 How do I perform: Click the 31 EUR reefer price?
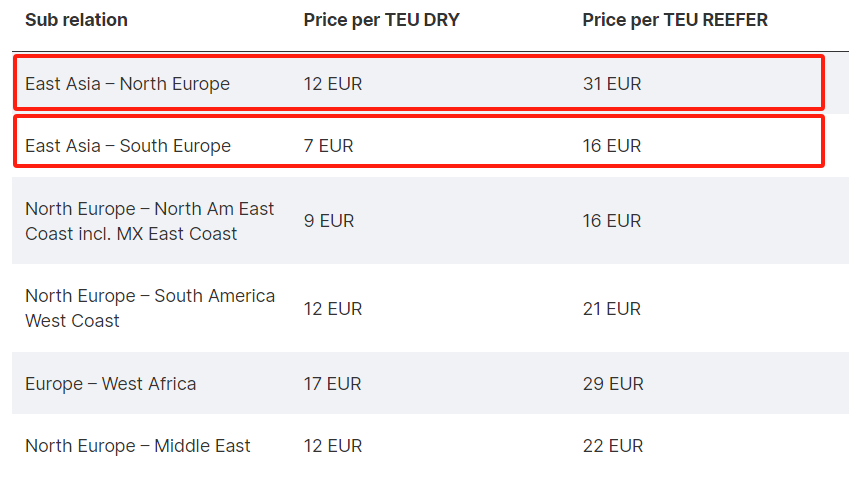pos(612,84)
